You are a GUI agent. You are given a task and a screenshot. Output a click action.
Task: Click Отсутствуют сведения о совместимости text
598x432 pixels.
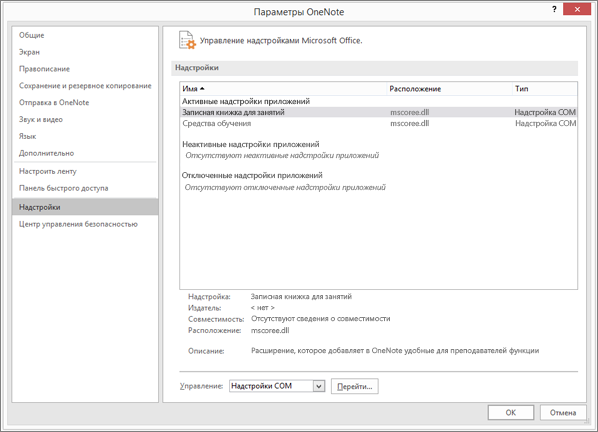click(x=320, y=319)
